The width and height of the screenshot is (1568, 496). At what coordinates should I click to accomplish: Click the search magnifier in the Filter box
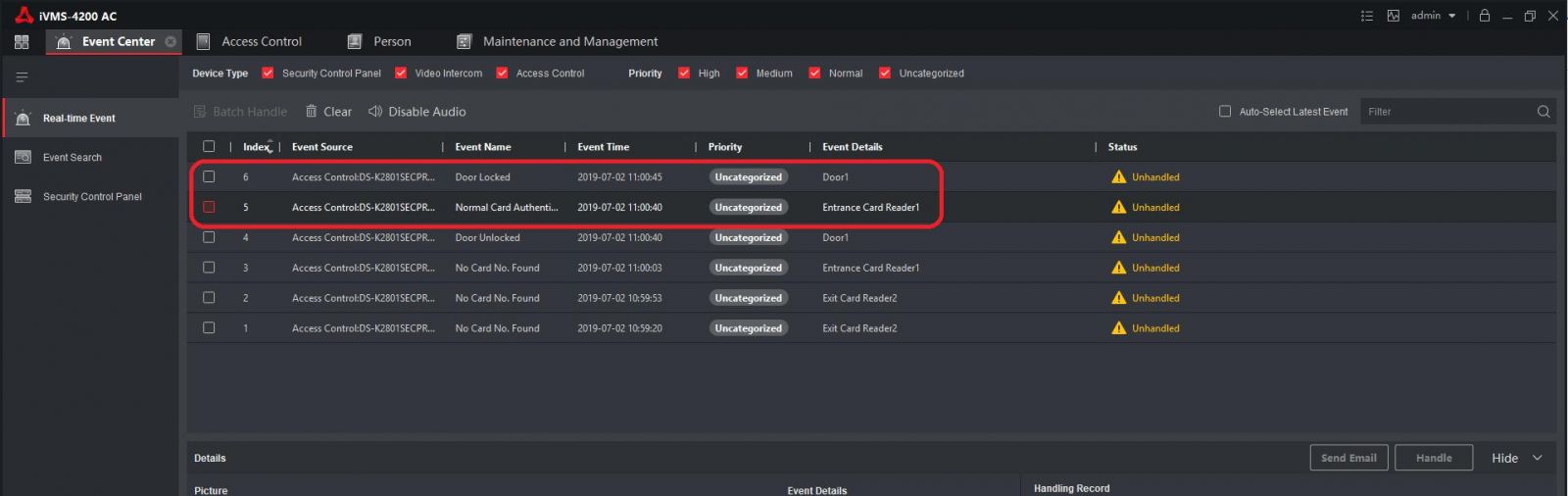tap(1543, 112)
